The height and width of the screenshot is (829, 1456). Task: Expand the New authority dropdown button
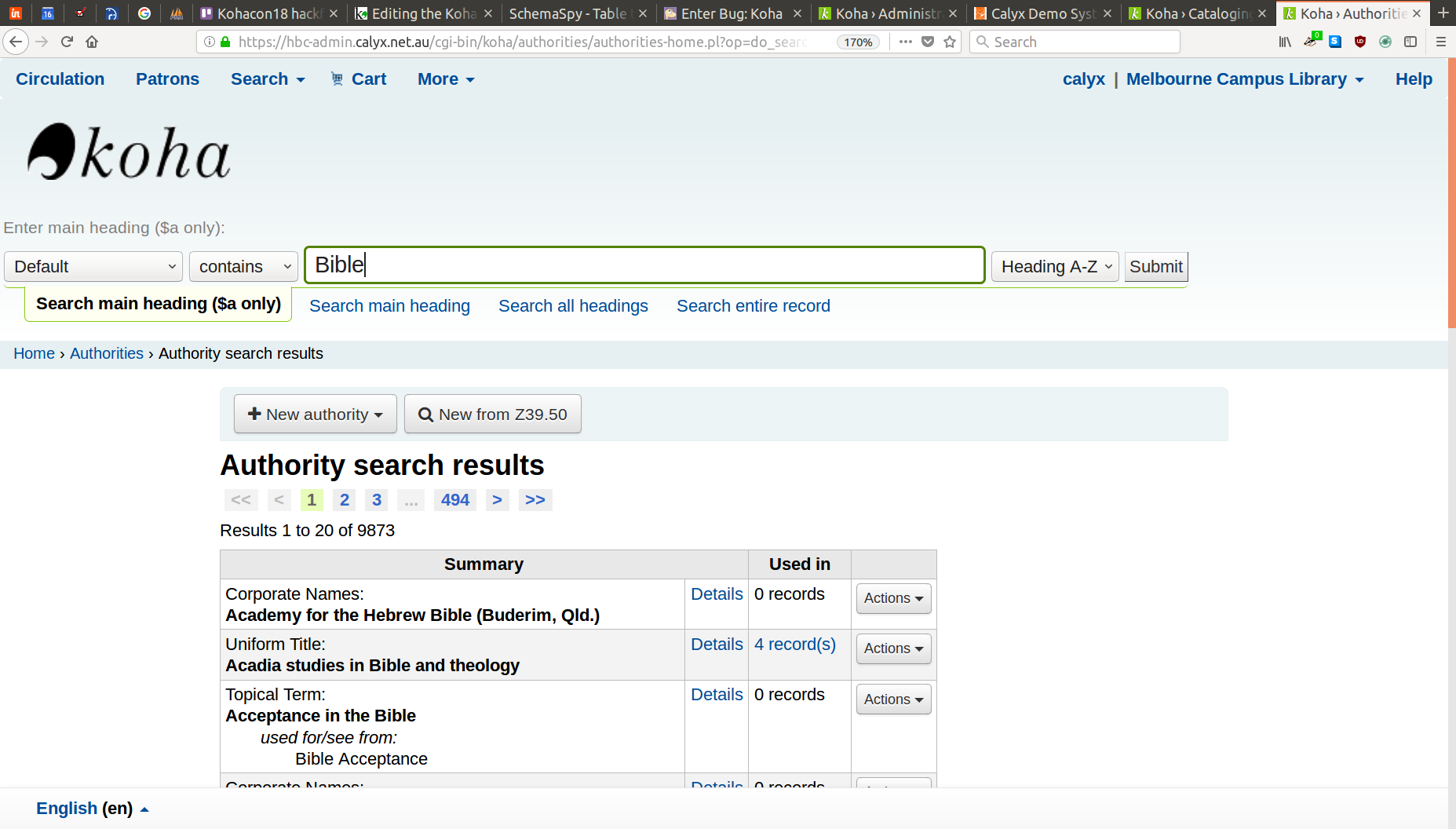click(316, 414)
